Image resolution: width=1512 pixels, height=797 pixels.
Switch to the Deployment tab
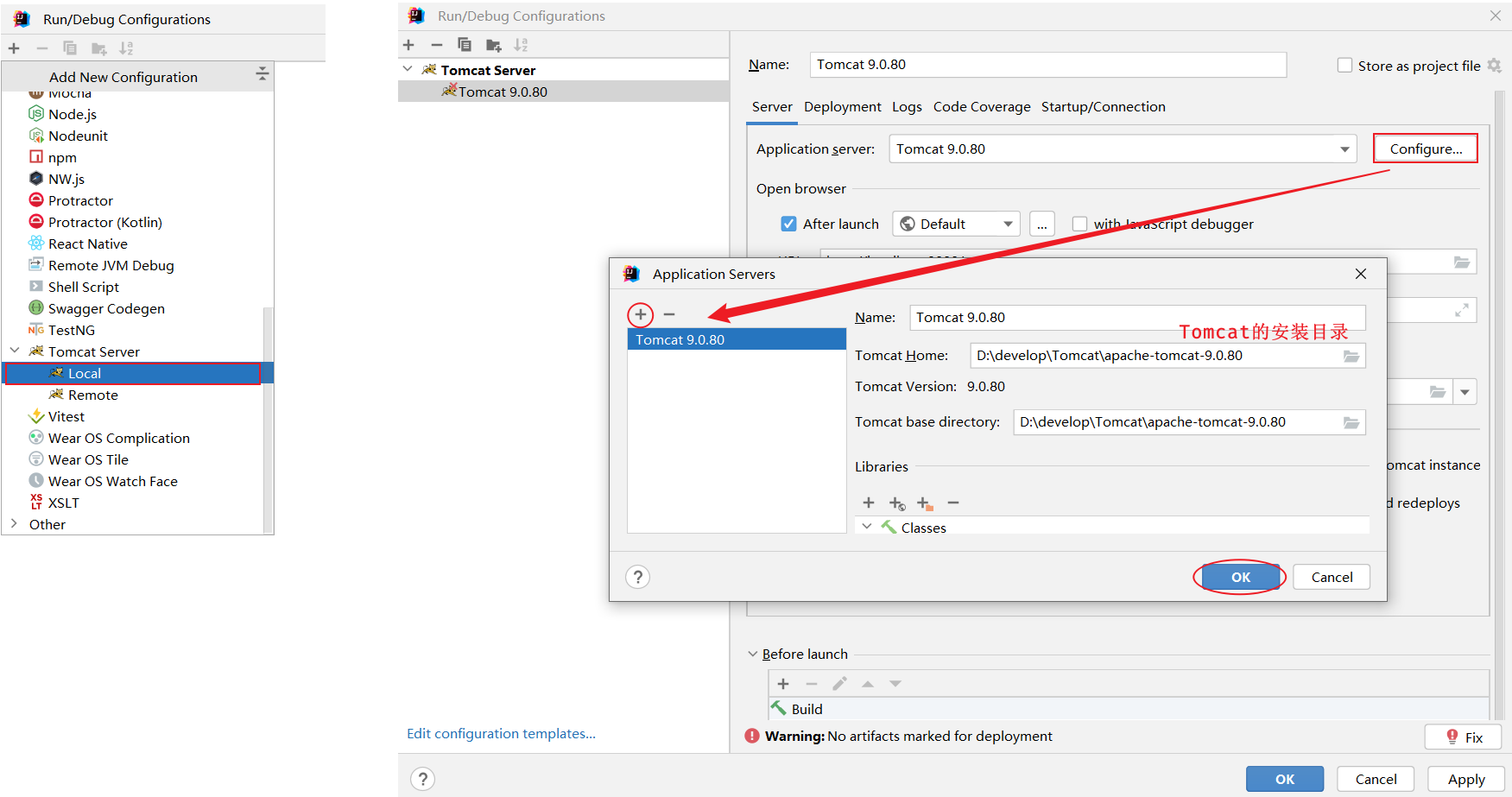[x=842, y=107]
